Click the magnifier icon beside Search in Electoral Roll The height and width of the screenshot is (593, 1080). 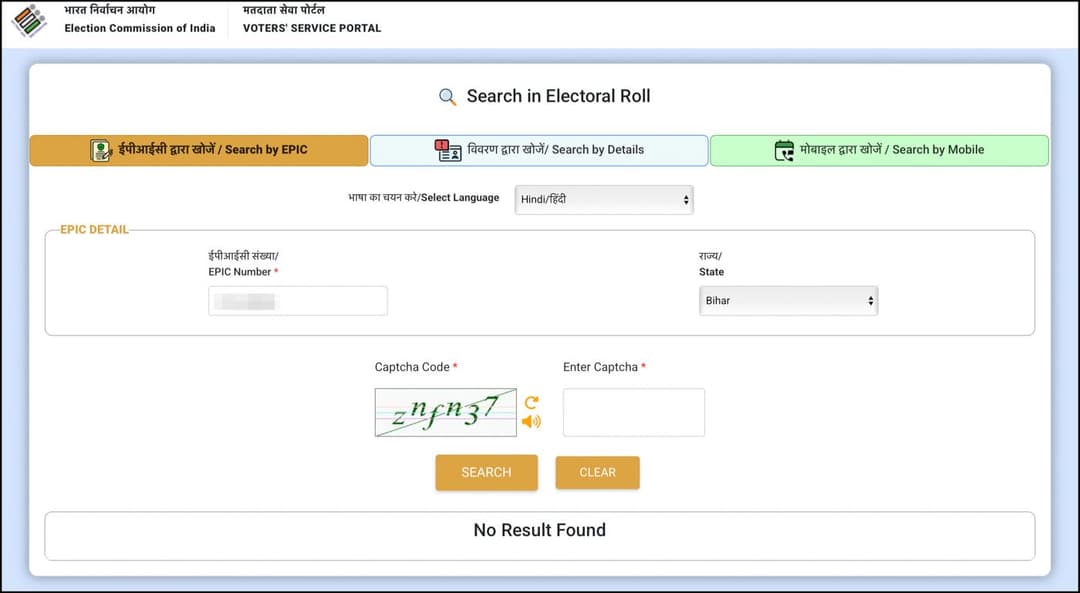click(447, 97)
